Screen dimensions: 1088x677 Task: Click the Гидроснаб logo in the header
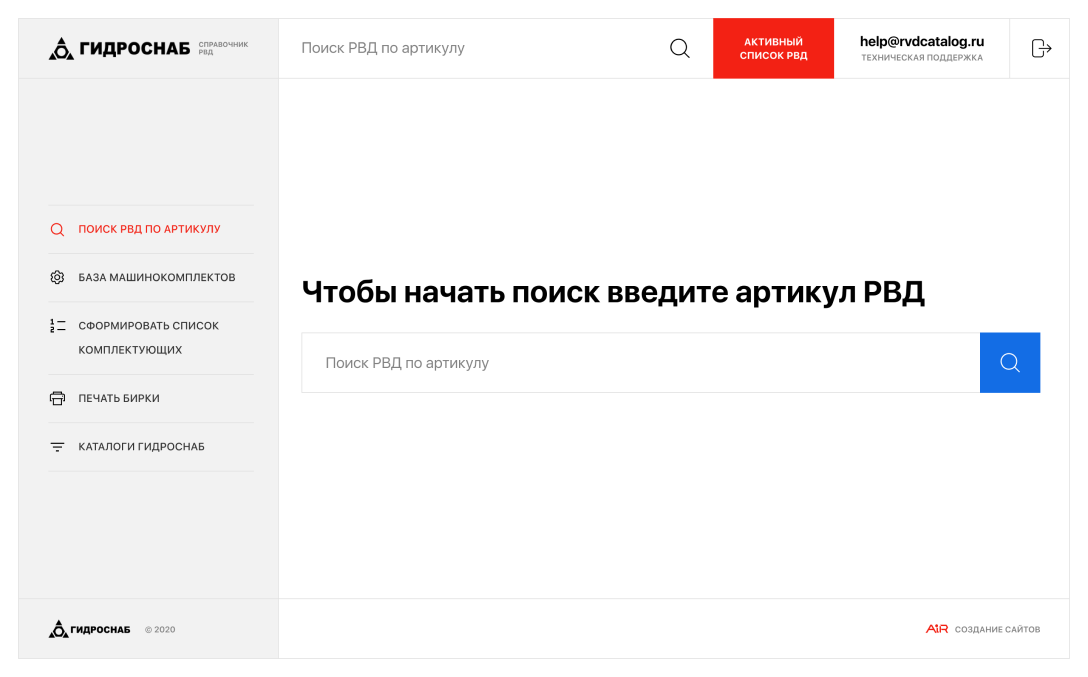119,49
